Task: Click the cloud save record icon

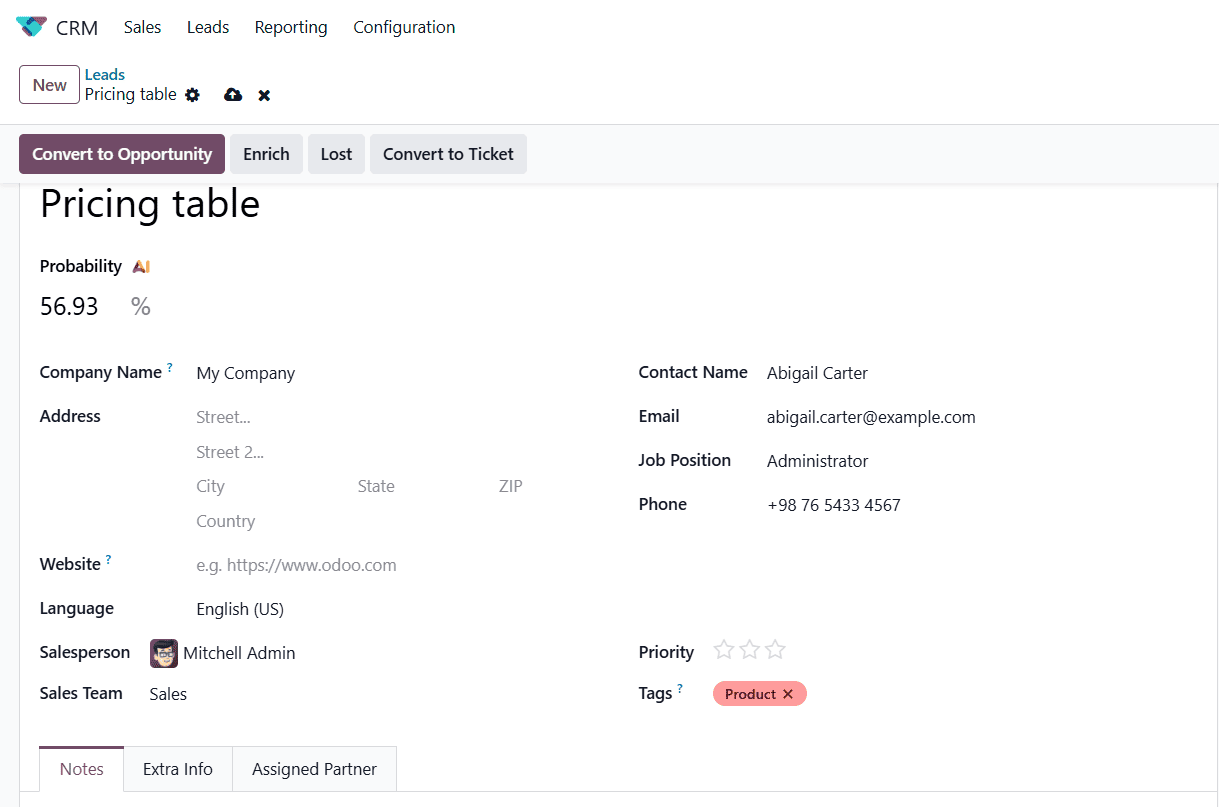Action: 233,95
